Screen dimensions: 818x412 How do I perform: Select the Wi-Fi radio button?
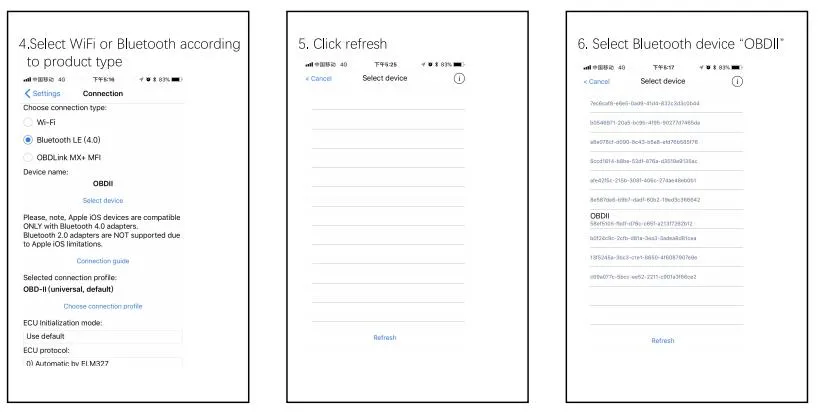coord(28,123)
